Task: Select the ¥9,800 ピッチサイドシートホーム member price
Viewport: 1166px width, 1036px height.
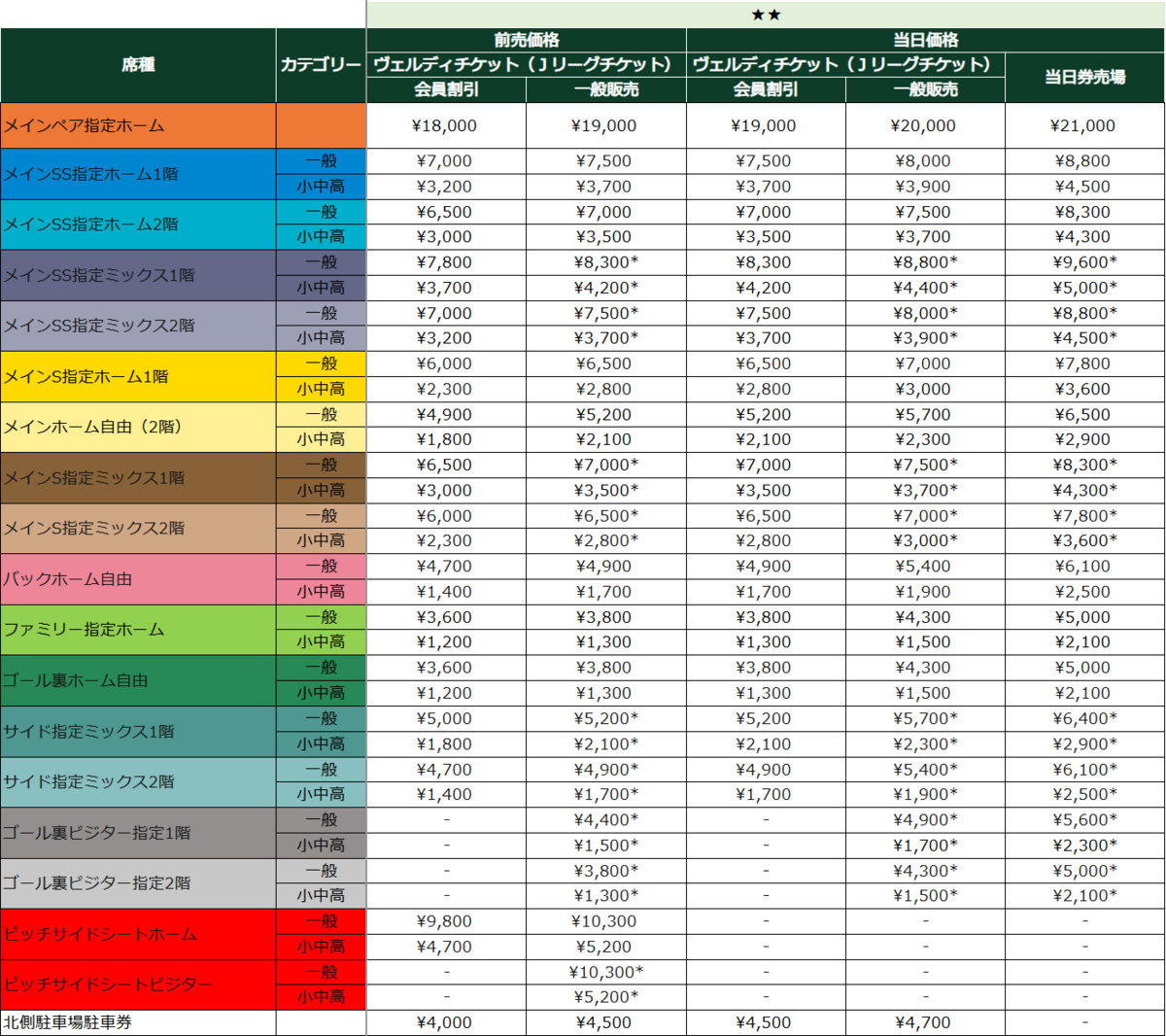Action: click(446, 921)
